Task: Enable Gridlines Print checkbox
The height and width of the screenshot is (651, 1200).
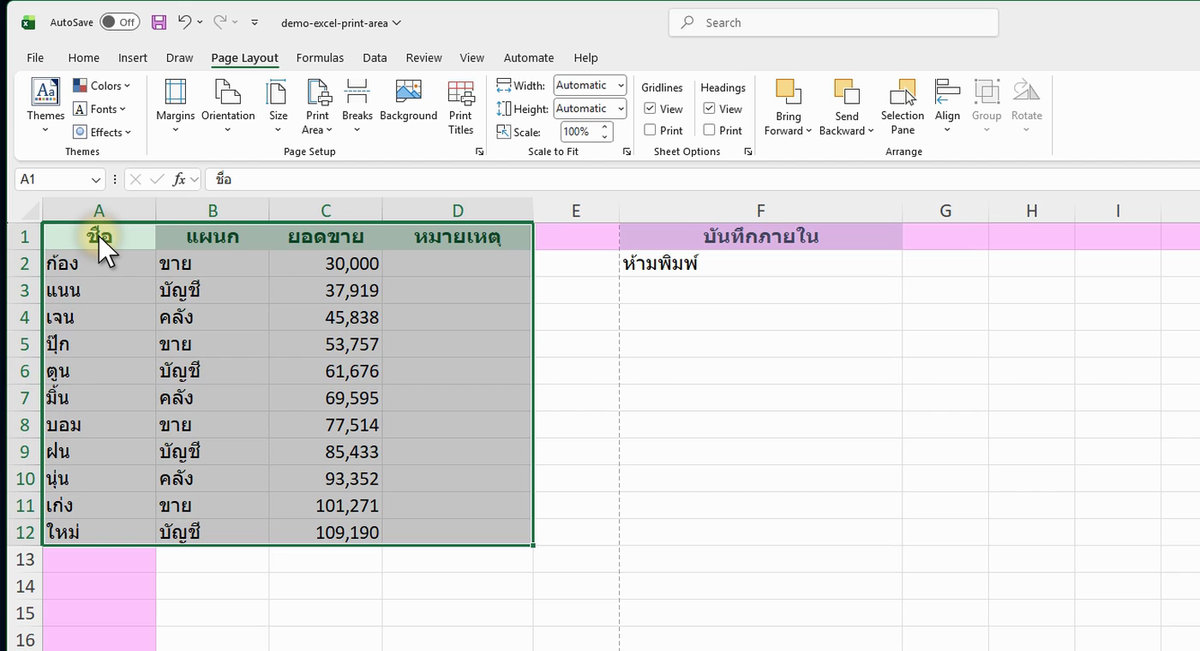Action: [x=650, y=130]
